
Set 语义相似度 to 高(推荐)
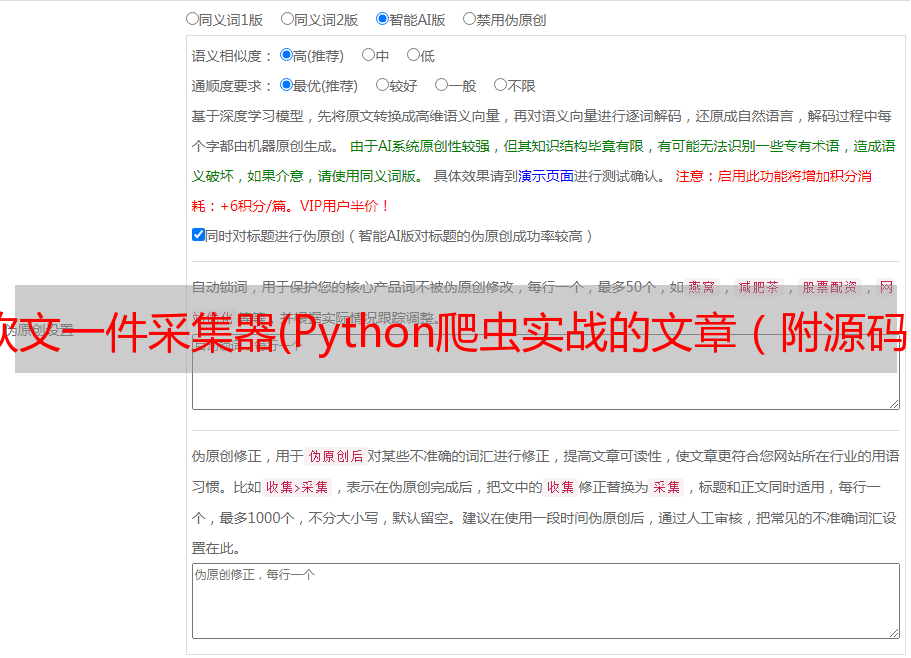pyautogui.click(x=286, y=55)
